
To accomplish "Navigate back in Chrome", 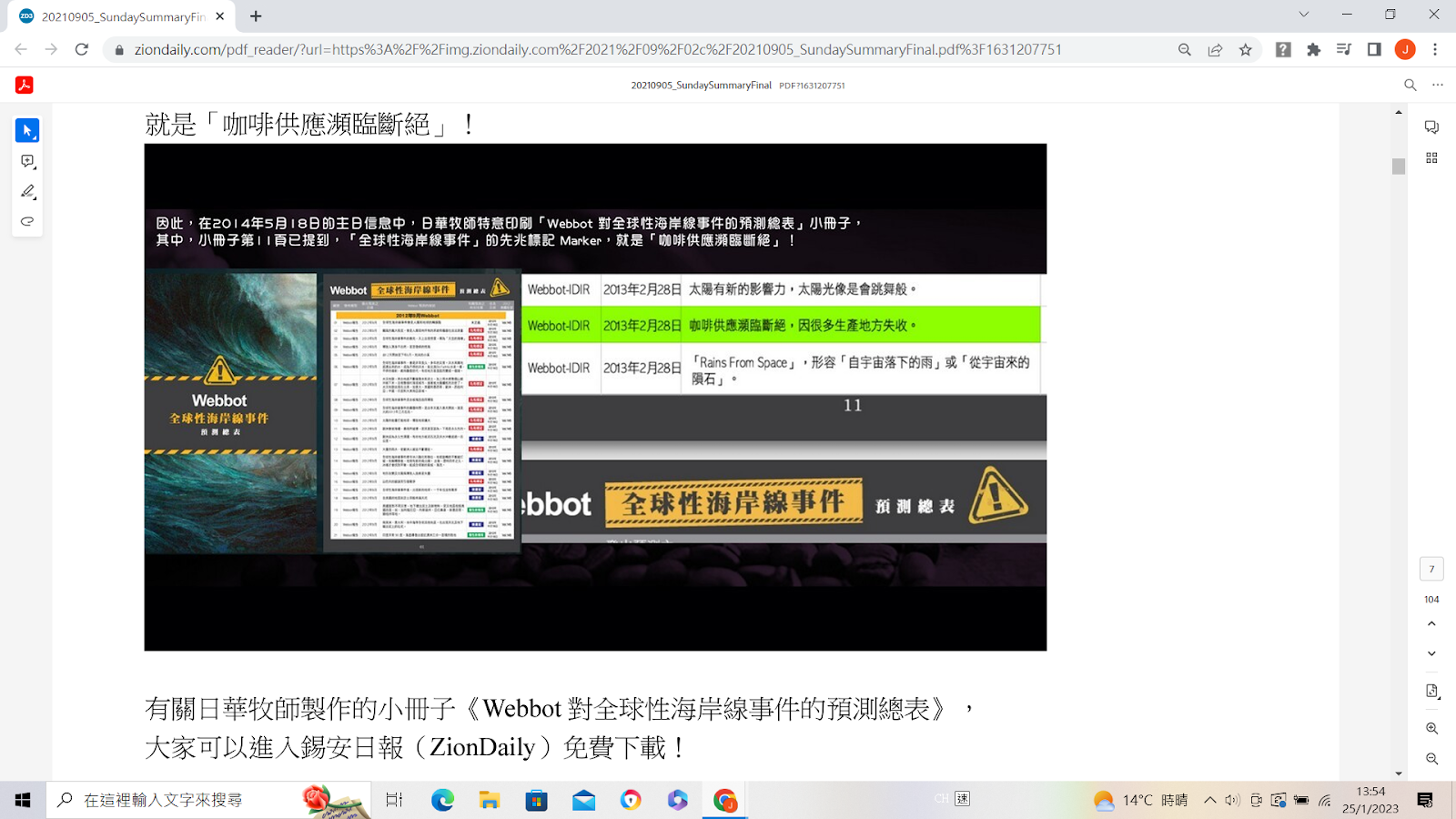I will tap(21, 49).
